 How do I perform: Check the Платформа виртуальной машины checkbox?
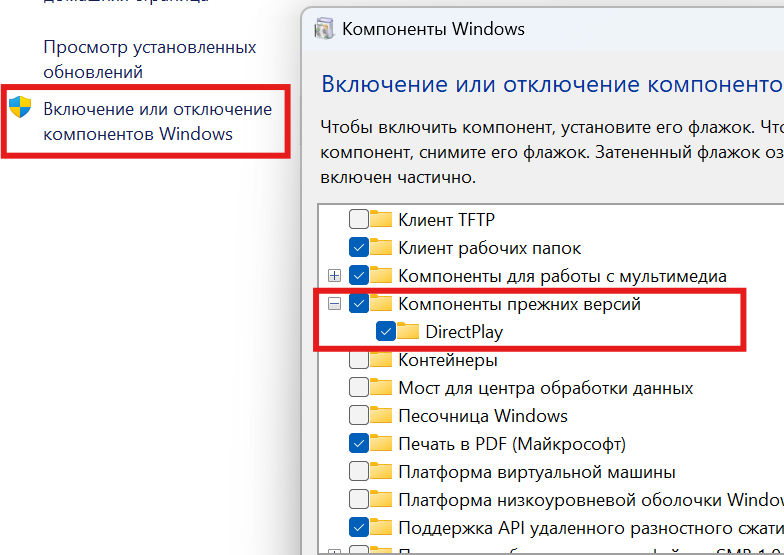[358, 472]
